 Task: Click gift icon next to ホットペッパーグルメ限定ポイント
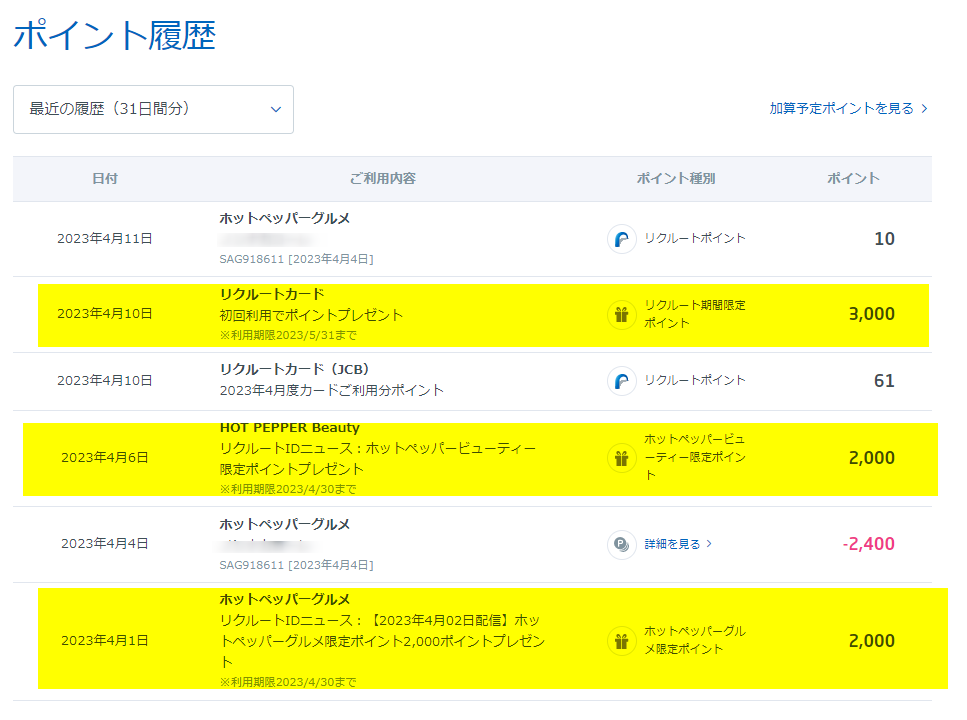click(x=621, y=641)
